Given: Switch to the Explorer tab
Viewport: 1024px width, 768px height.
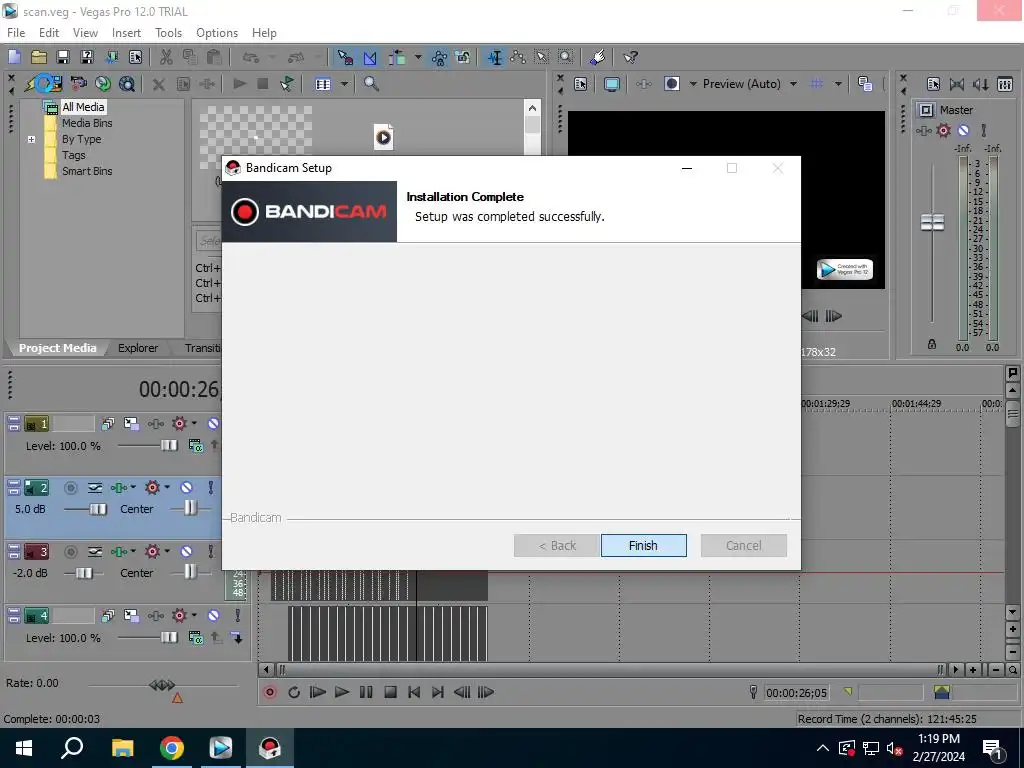Looking at the screenshot, I should click(x=138, y=348).
